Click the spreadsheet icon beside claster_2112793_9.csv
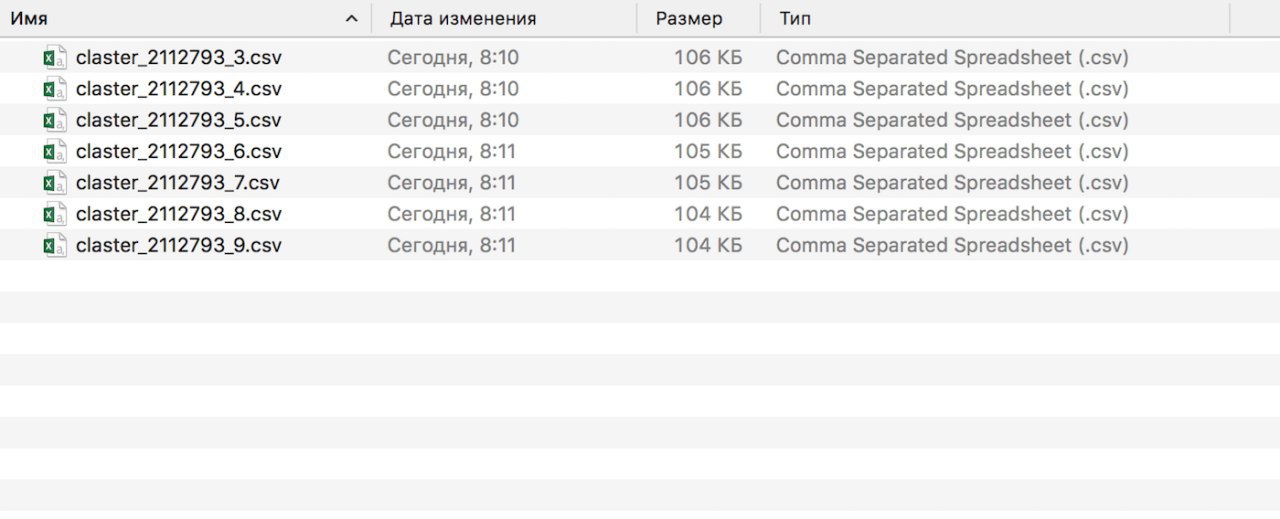1280x519 pixels. point(55,245)
